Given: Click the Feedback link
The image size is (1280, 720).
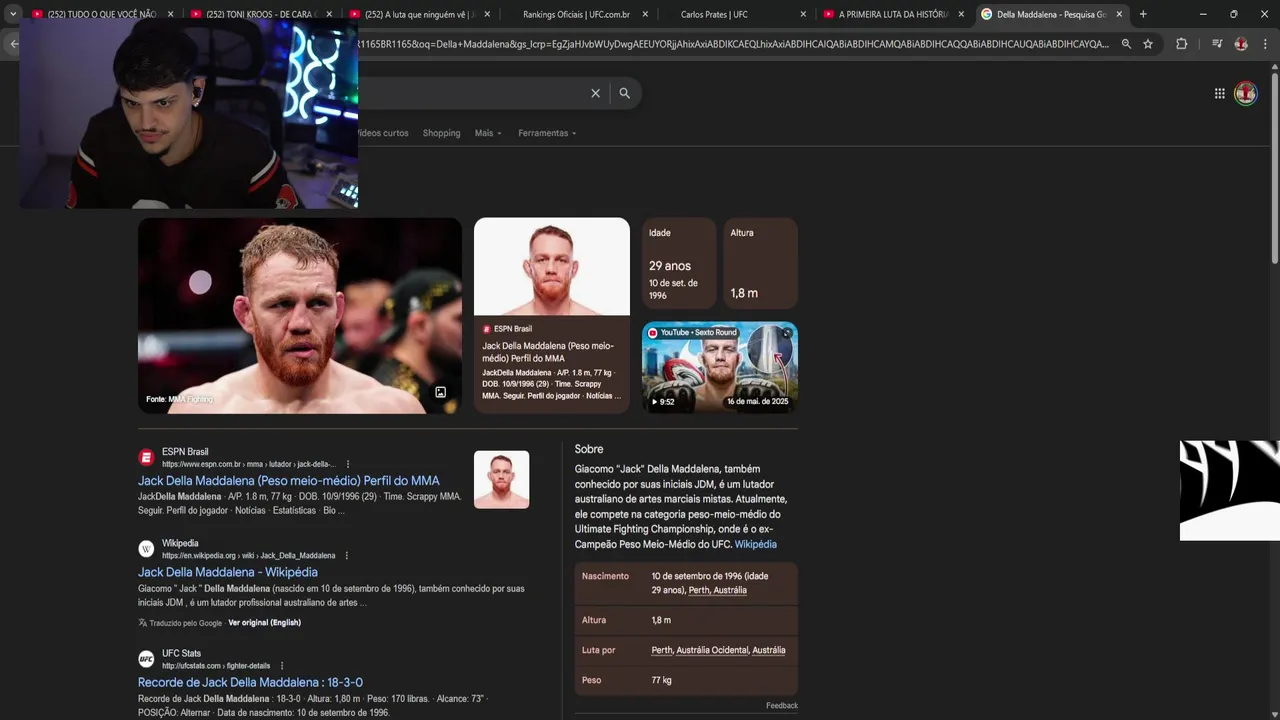Looking at the screenshot, I should tap(782, 705).
